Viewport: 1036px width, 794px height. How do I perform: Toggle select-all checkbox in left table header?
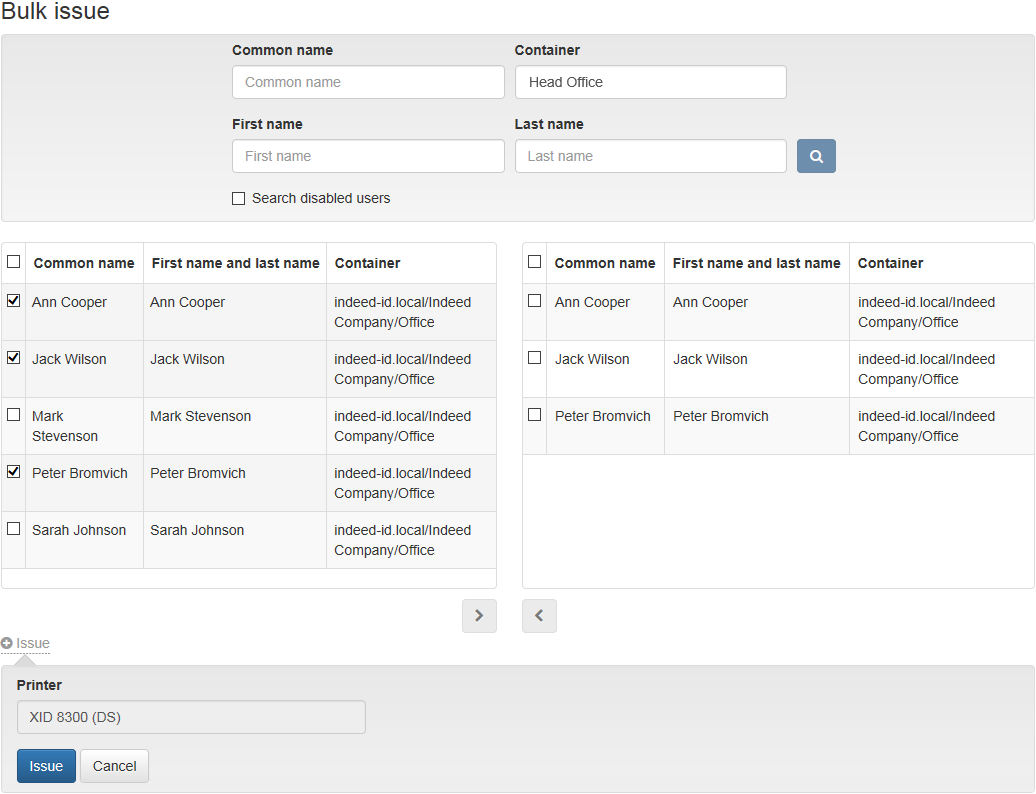pyautogui.click(x=14, y=262)
